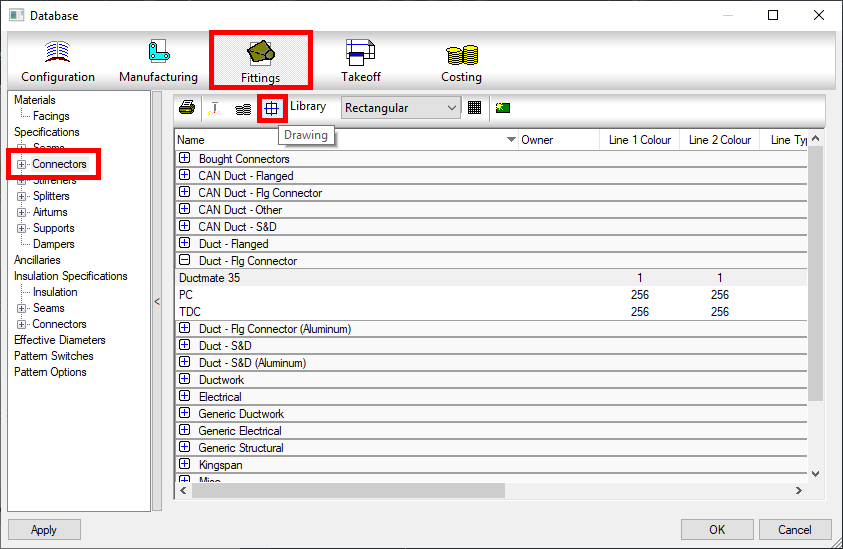Screen dimensions: 843x549
Task: Collapse the Duct - Flg Connector group
Action: (x=184, y=260)
